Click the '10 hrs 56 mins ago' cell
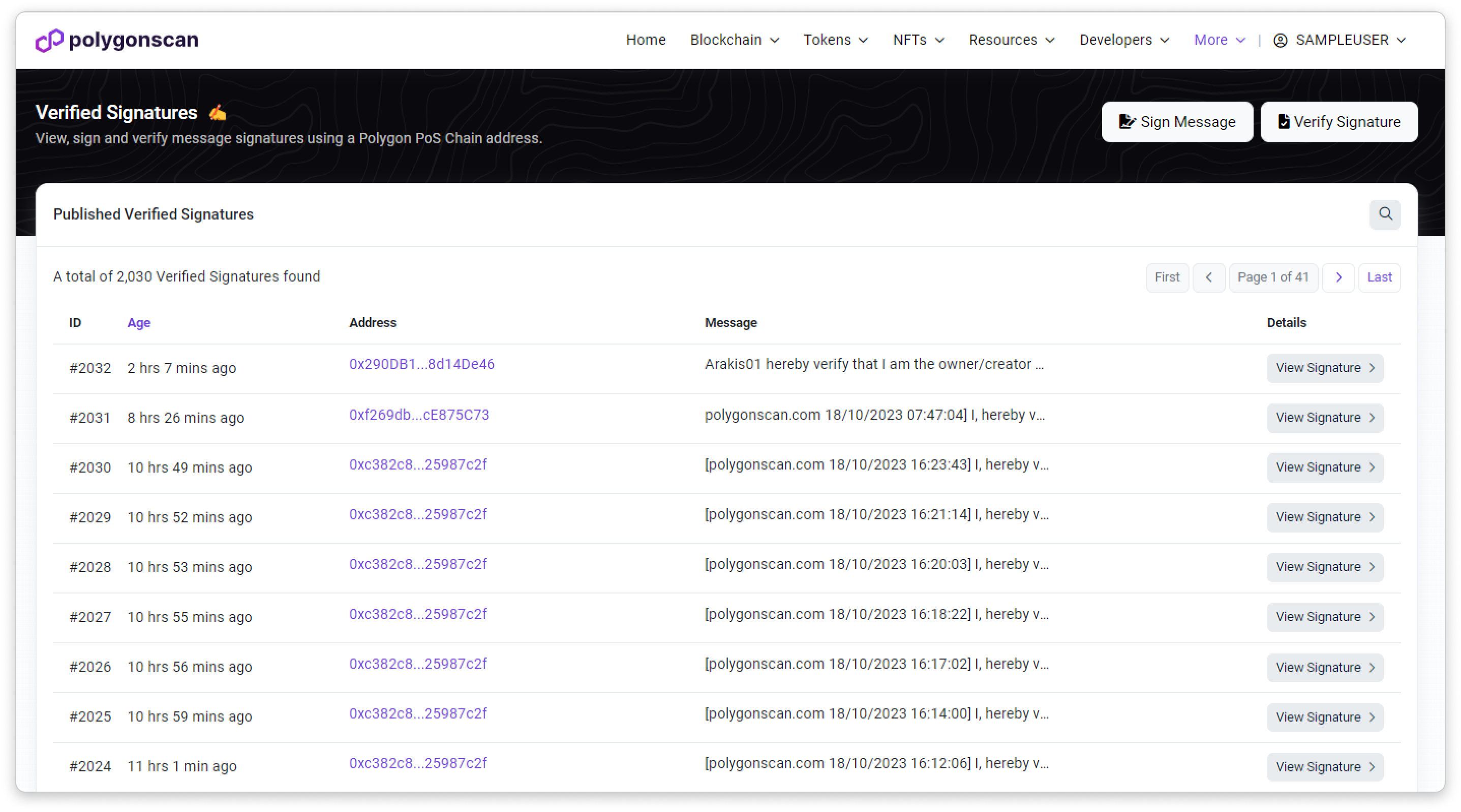The width and height of the screenshot is (1461, 812). point(190,667)
